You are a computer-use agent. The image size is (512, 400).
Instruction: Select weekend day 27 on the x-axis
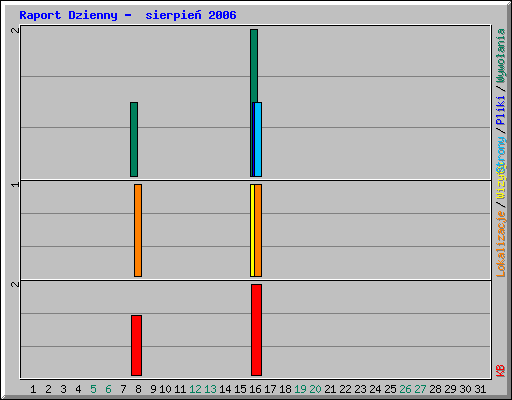420,389
